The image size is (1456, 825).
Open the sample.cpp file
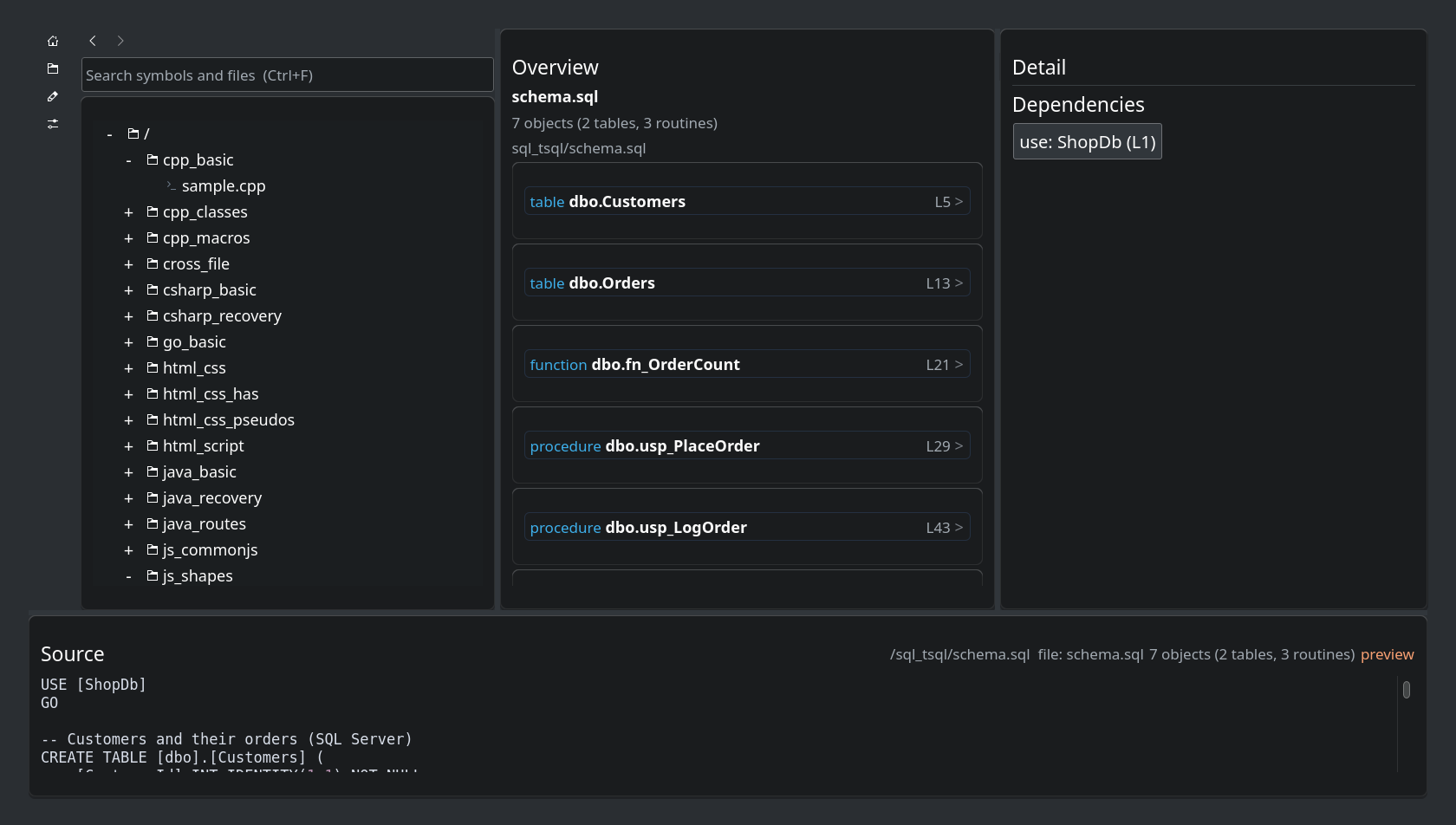pos(224,186)
